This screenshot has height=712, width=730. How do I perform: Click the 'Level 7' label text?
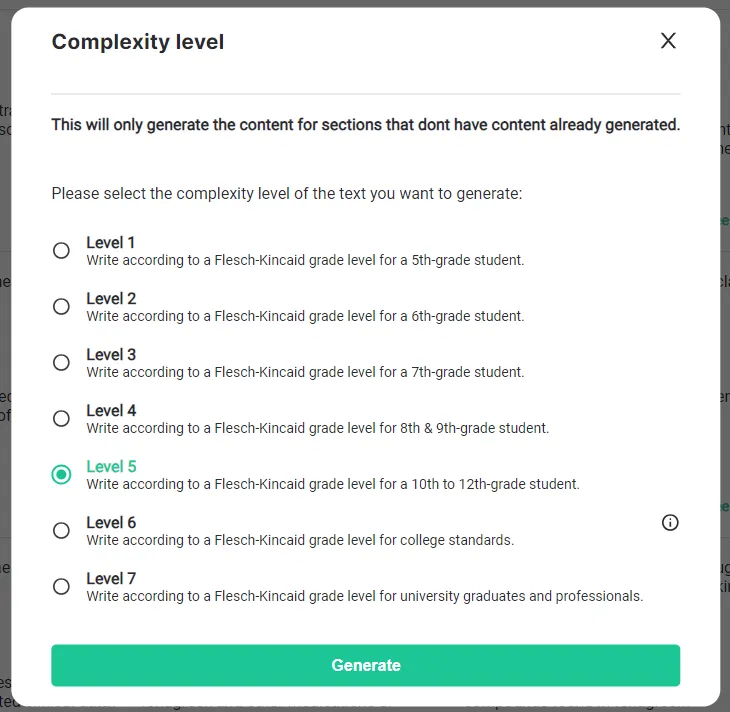coord(111,578)
